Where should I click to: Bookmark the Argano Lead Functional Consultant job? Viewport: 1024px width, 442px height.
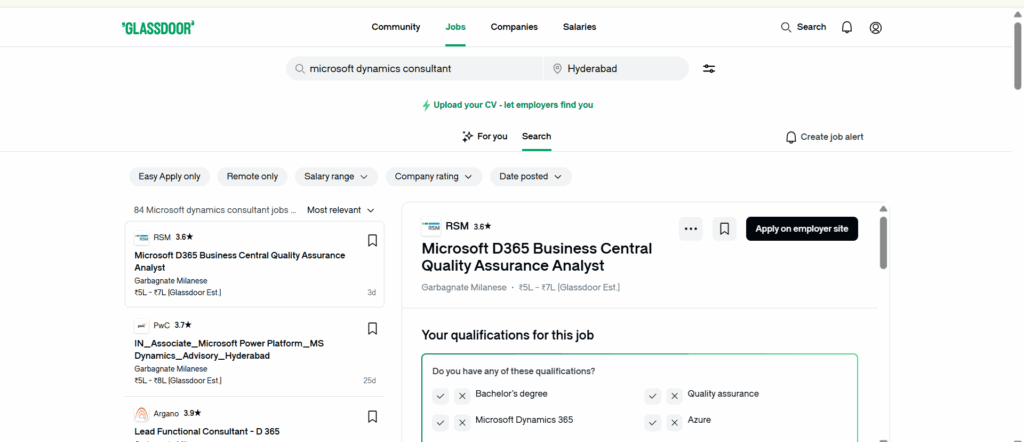372,417
